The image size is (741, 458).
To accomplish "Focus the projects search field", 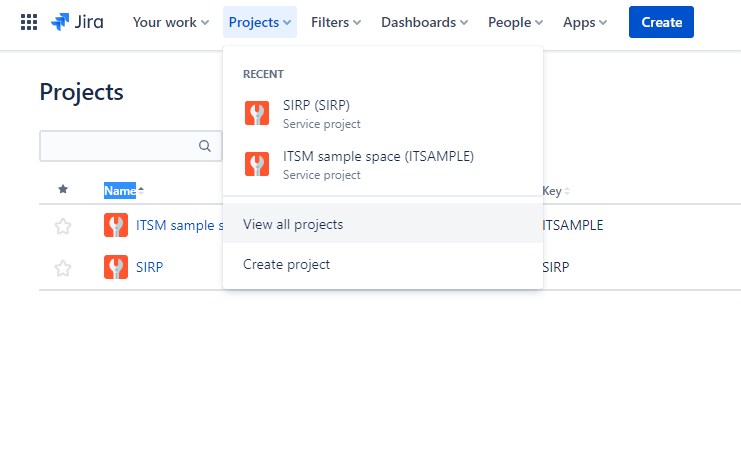I will click(x=131, y=146).
